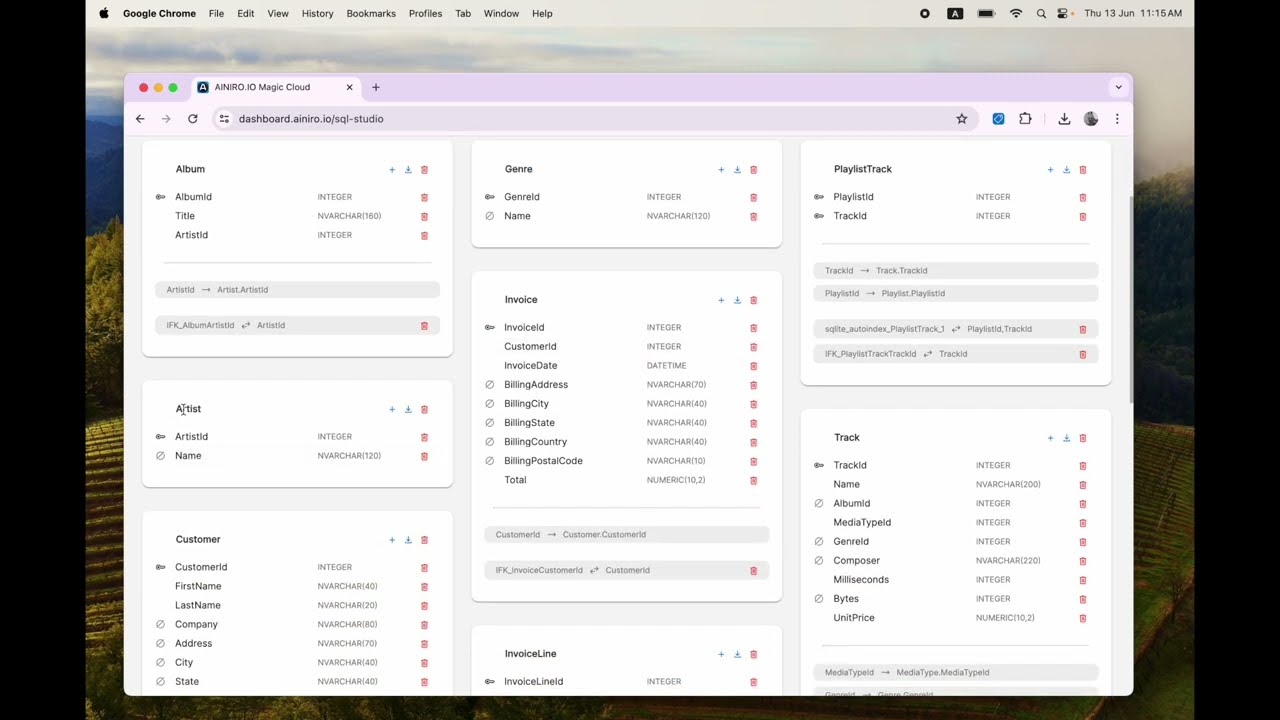Add a column to the InvoiceLine table

[721, 654]
